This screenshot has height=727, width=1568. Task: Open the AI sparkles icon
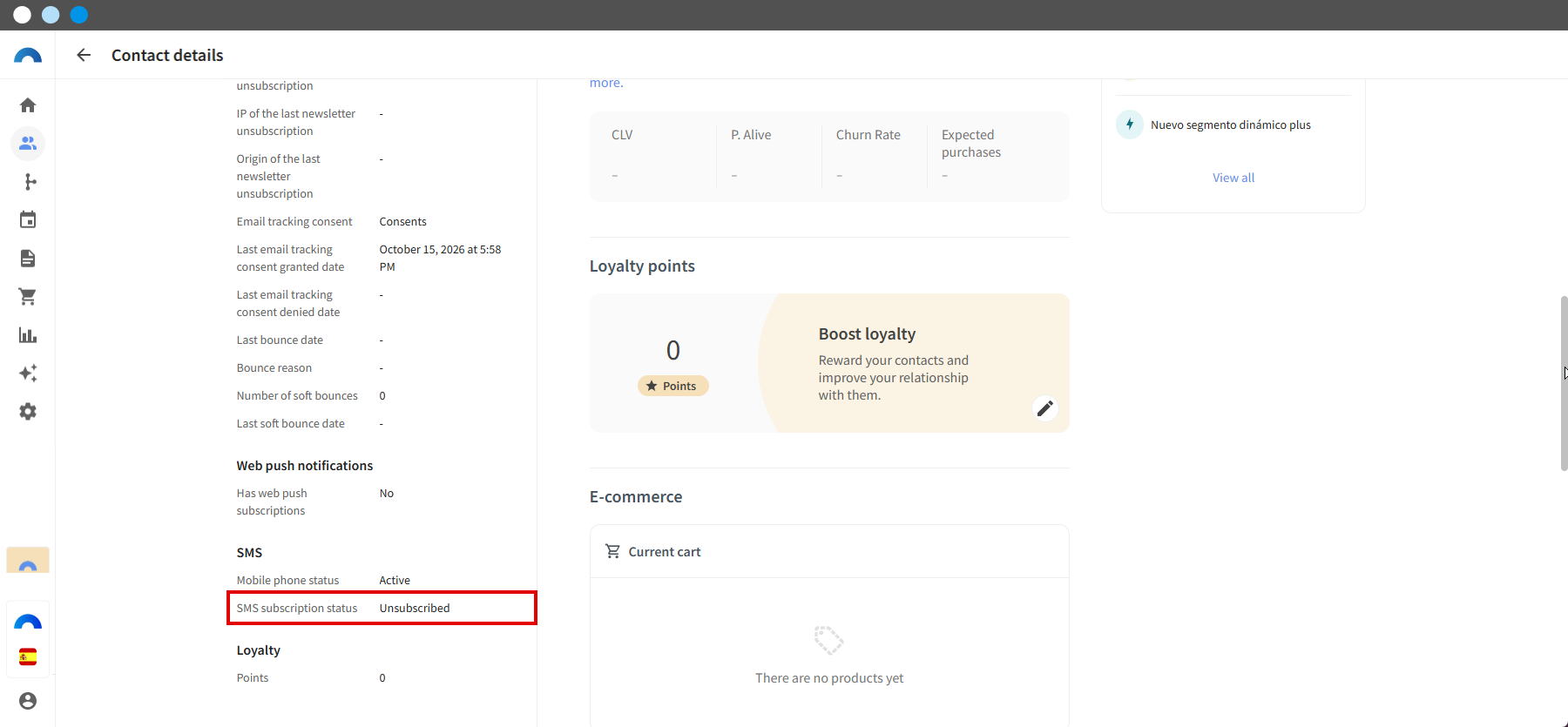click(28, 374)
